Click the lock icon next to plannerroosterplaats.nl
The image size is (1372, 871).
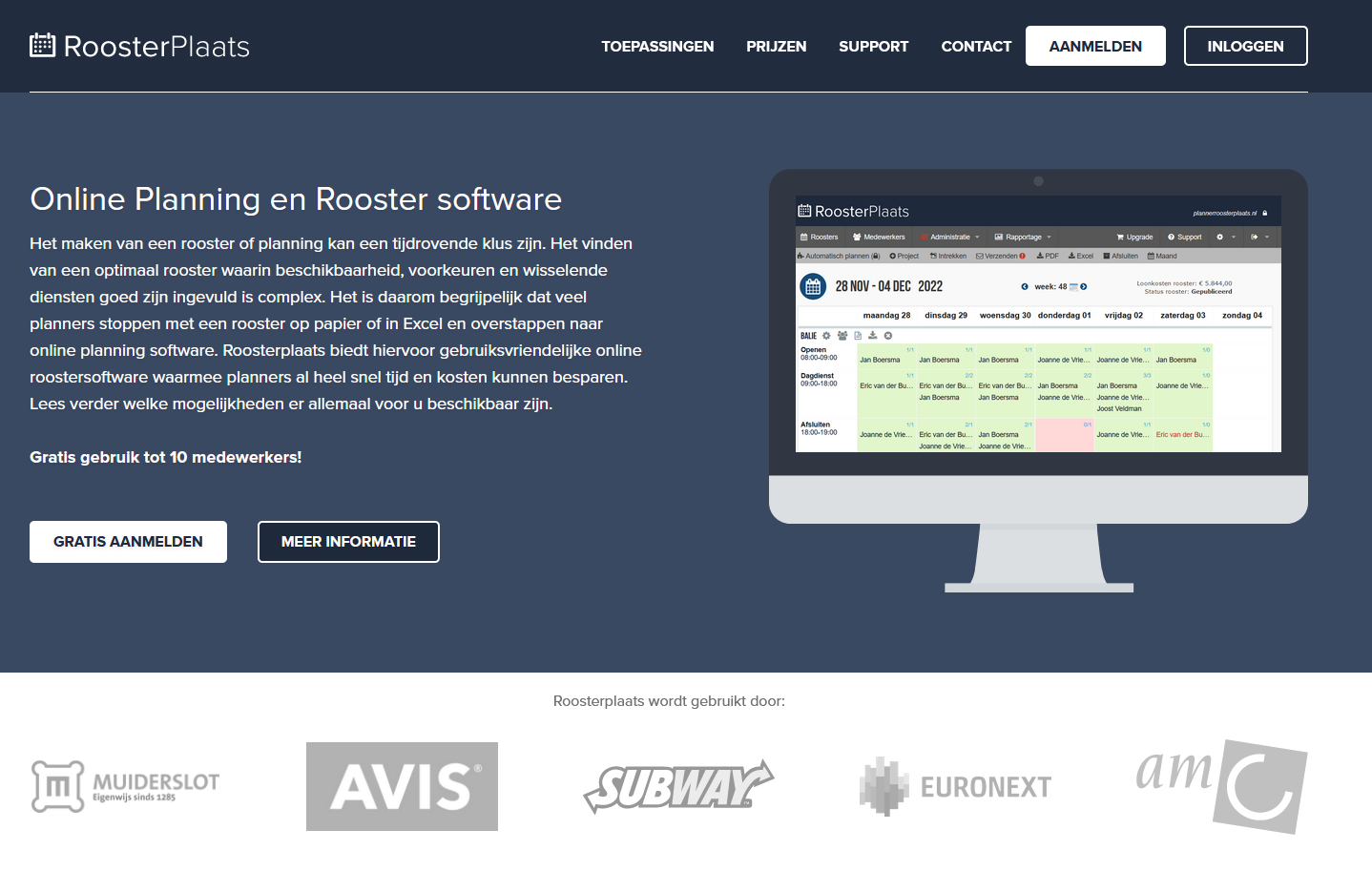point(1265,213)
